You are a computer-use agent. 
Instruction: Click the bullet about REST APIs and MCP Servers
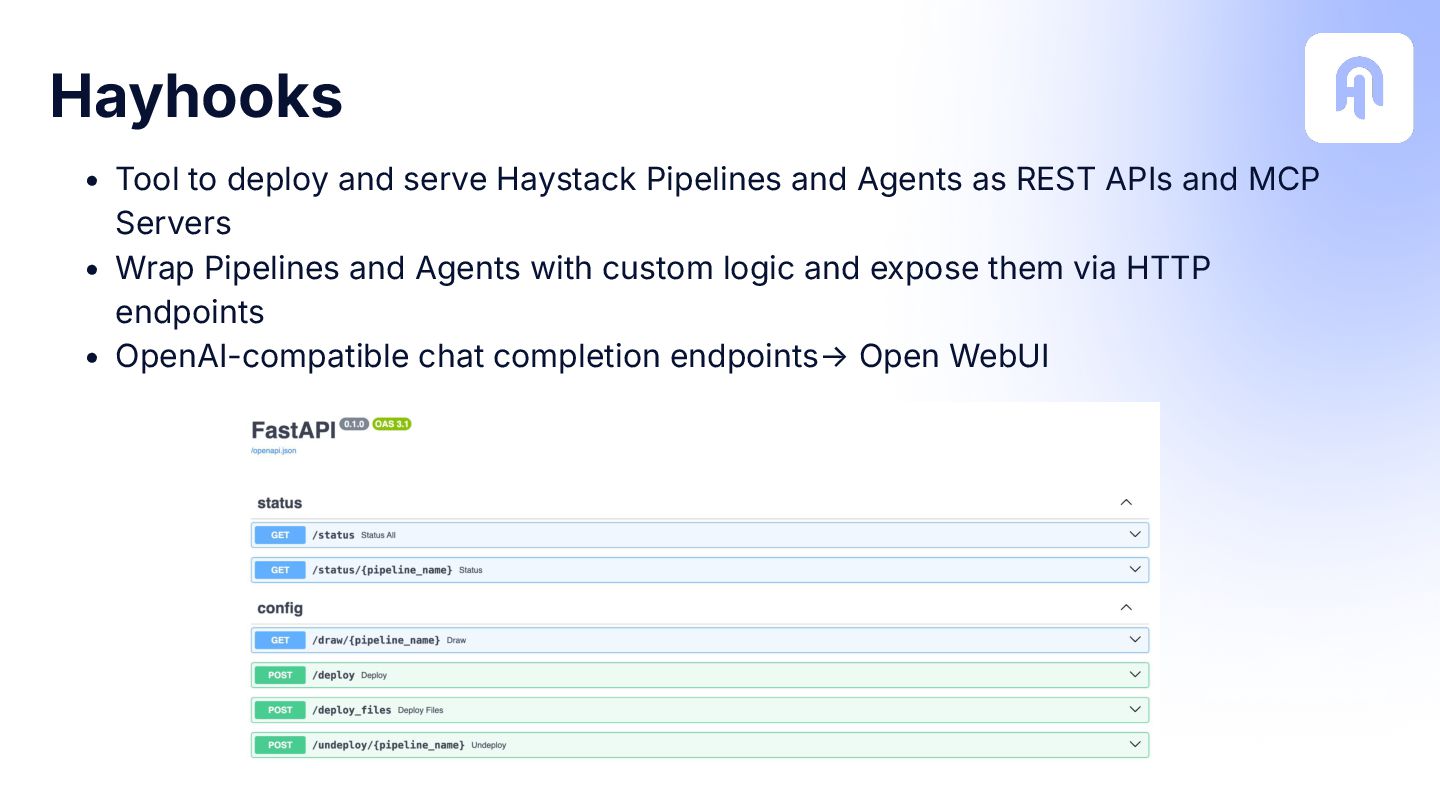point(717,200)
